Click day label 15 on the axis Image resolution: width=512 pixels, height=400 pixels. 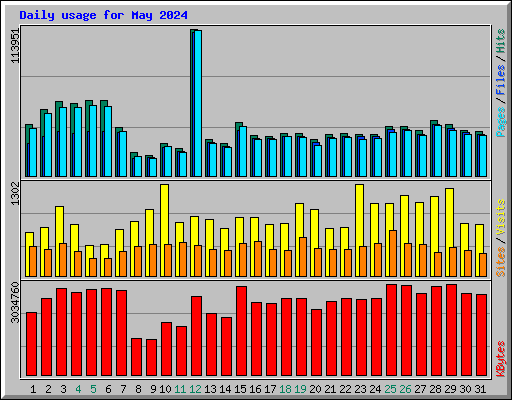[x=240, y=389]
